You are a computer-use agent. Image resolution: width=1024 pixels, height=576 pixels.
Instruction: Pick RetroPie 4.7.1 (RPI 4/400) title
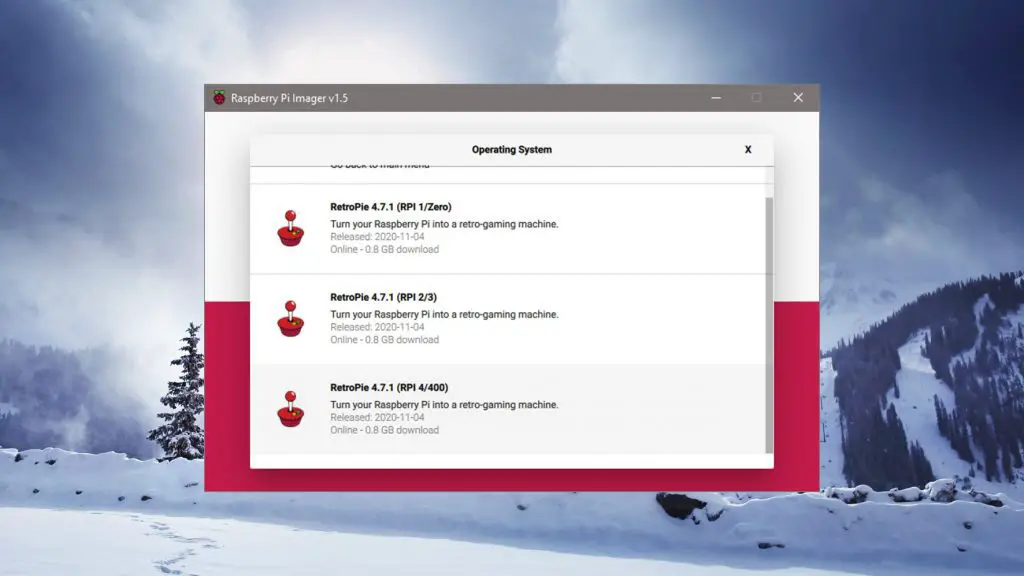(x=387, y=387)
